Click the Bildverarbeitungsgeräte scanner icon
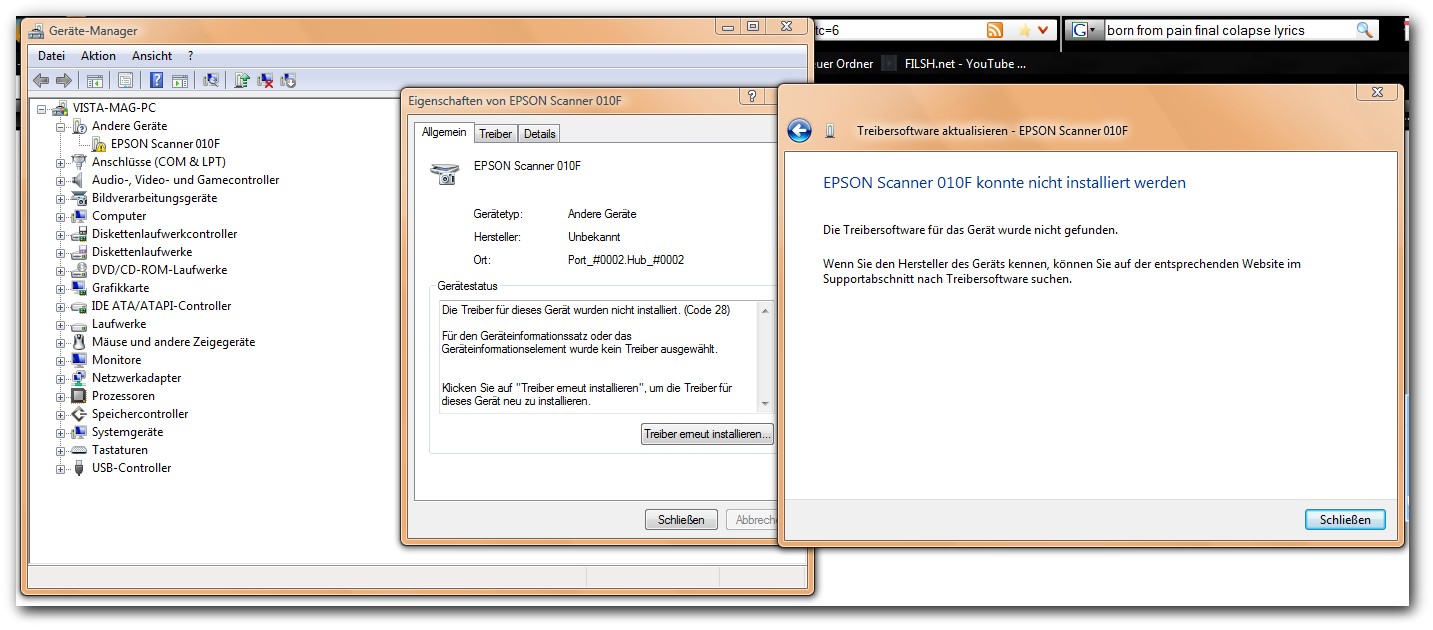Screen dimensions: 1433x630 pyautogui.click(x=80, y=198)
